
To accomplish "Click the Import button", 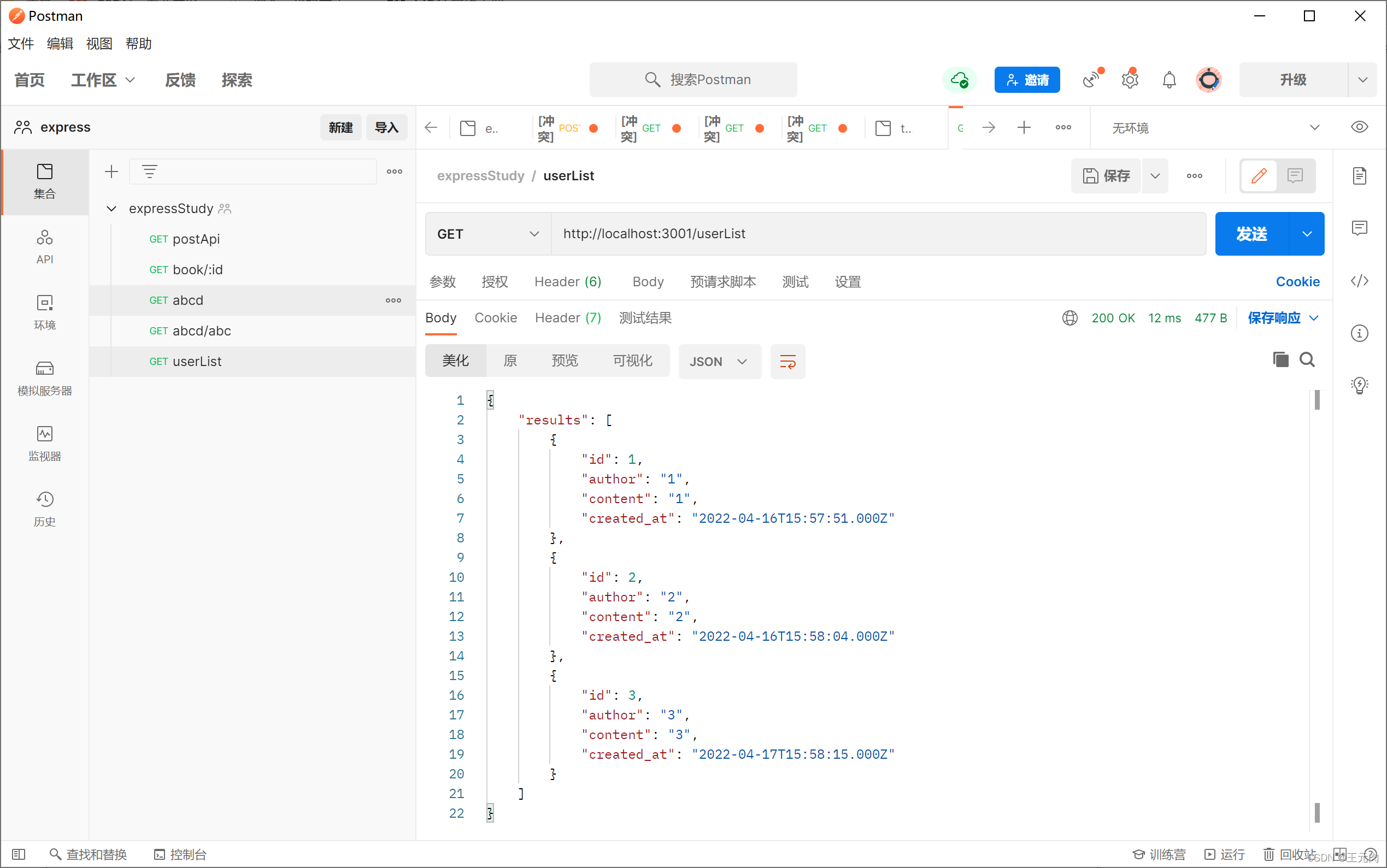I will coord(386,127).
